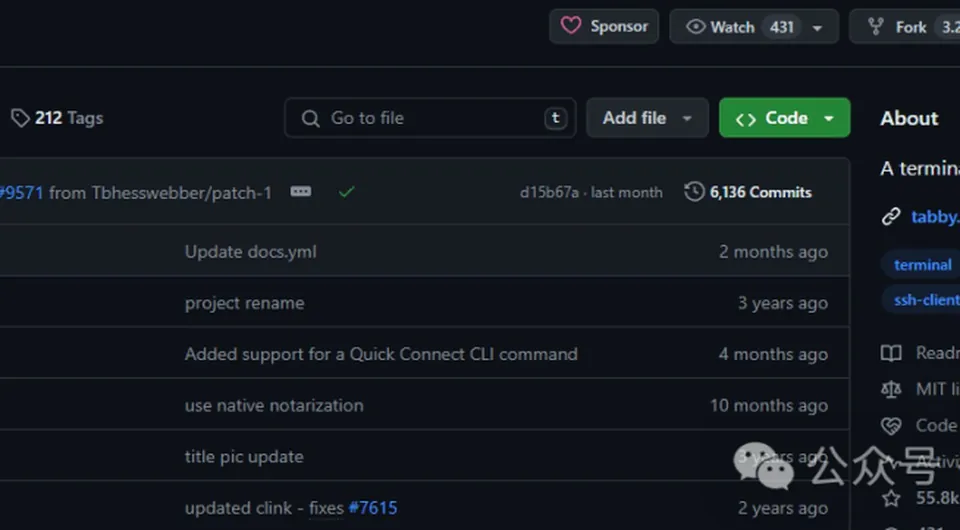The width and height of the screenshot is (960, 530).
Task: Open issue #7615 link
Action: (x=373, y=508)
